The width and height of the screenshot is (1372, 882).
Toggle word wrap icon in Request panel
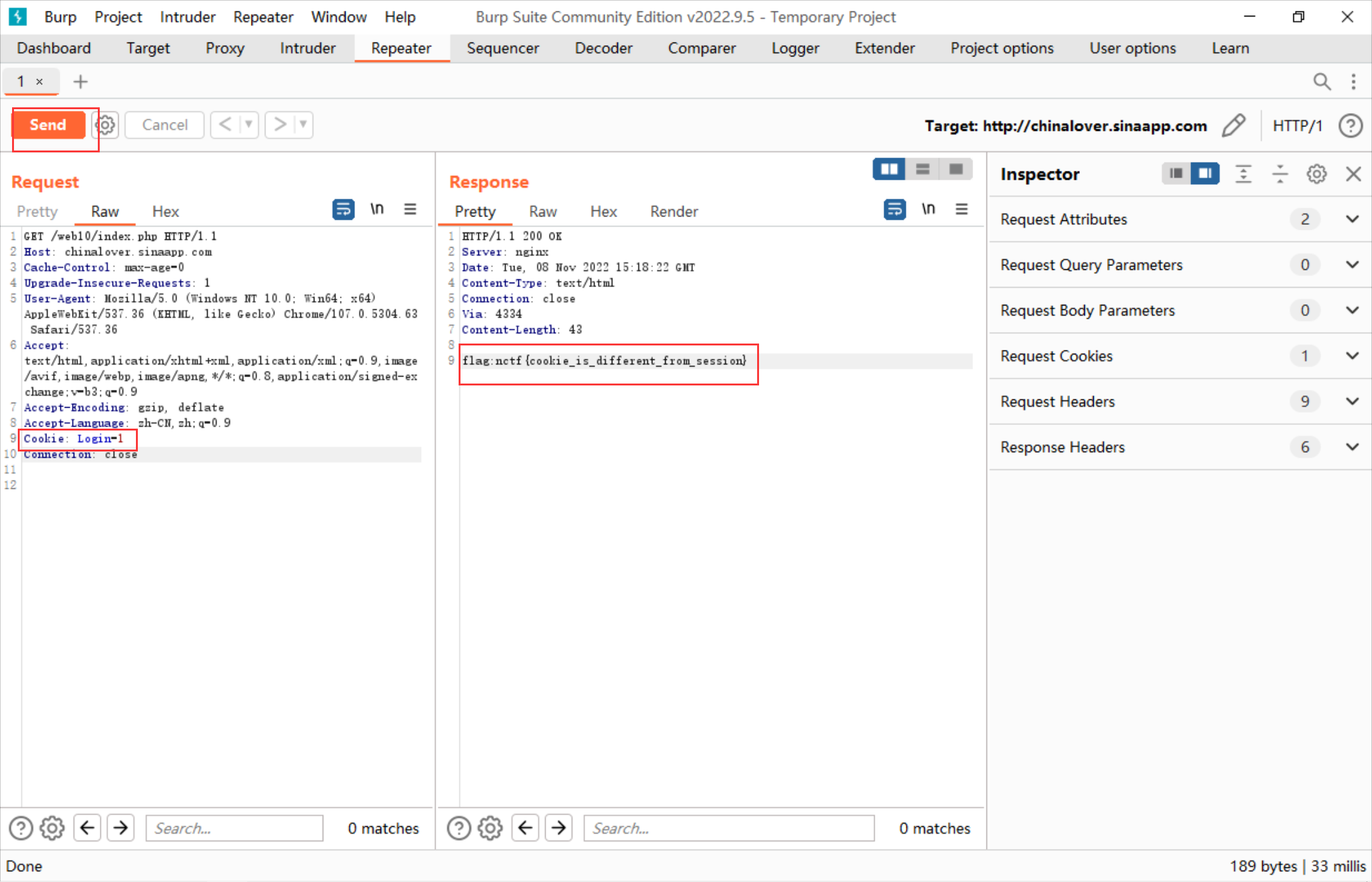click(x=343, y=210)
